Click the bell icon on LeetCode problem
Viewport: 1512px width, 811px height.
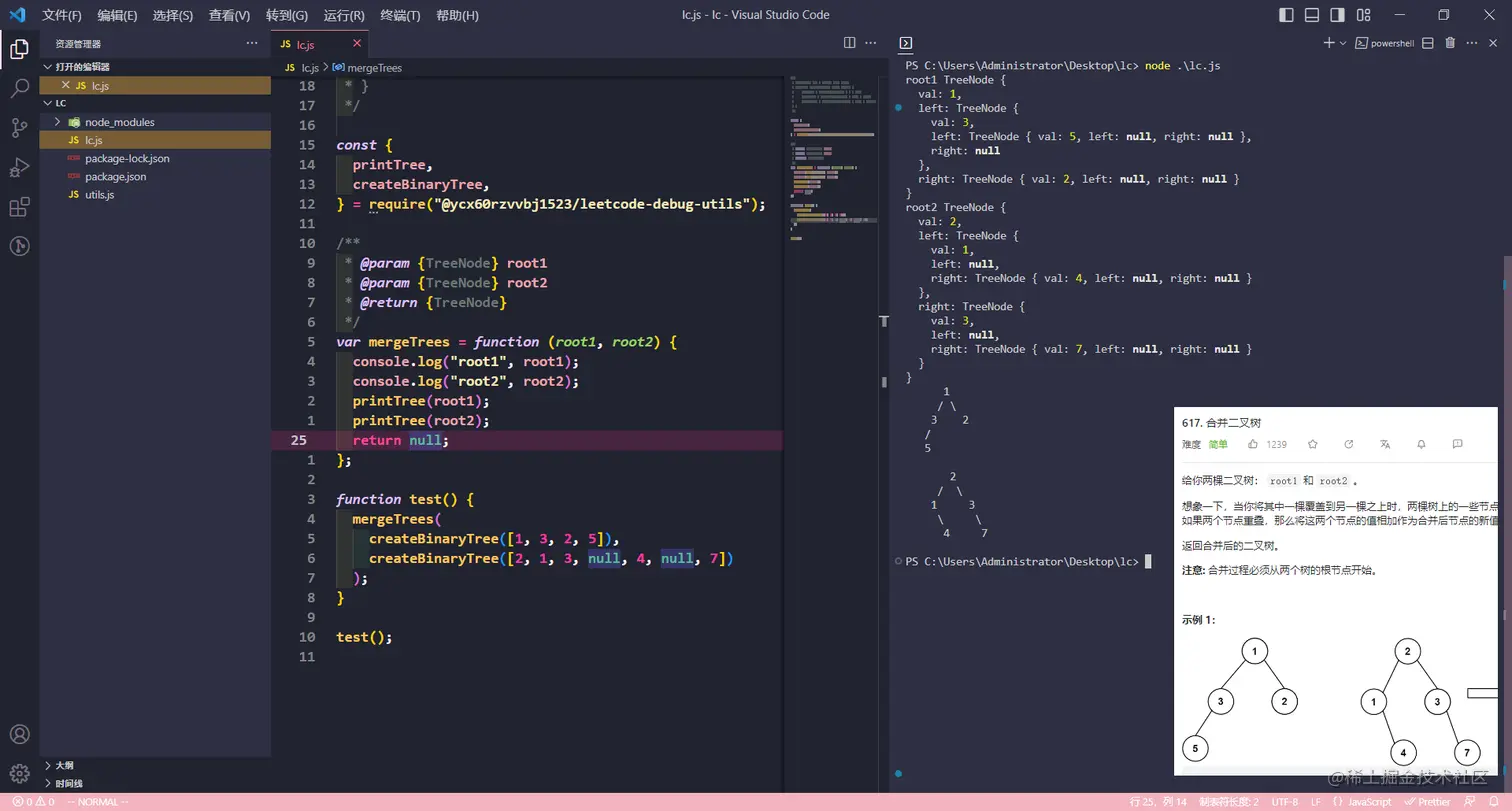coord(1421,444)
